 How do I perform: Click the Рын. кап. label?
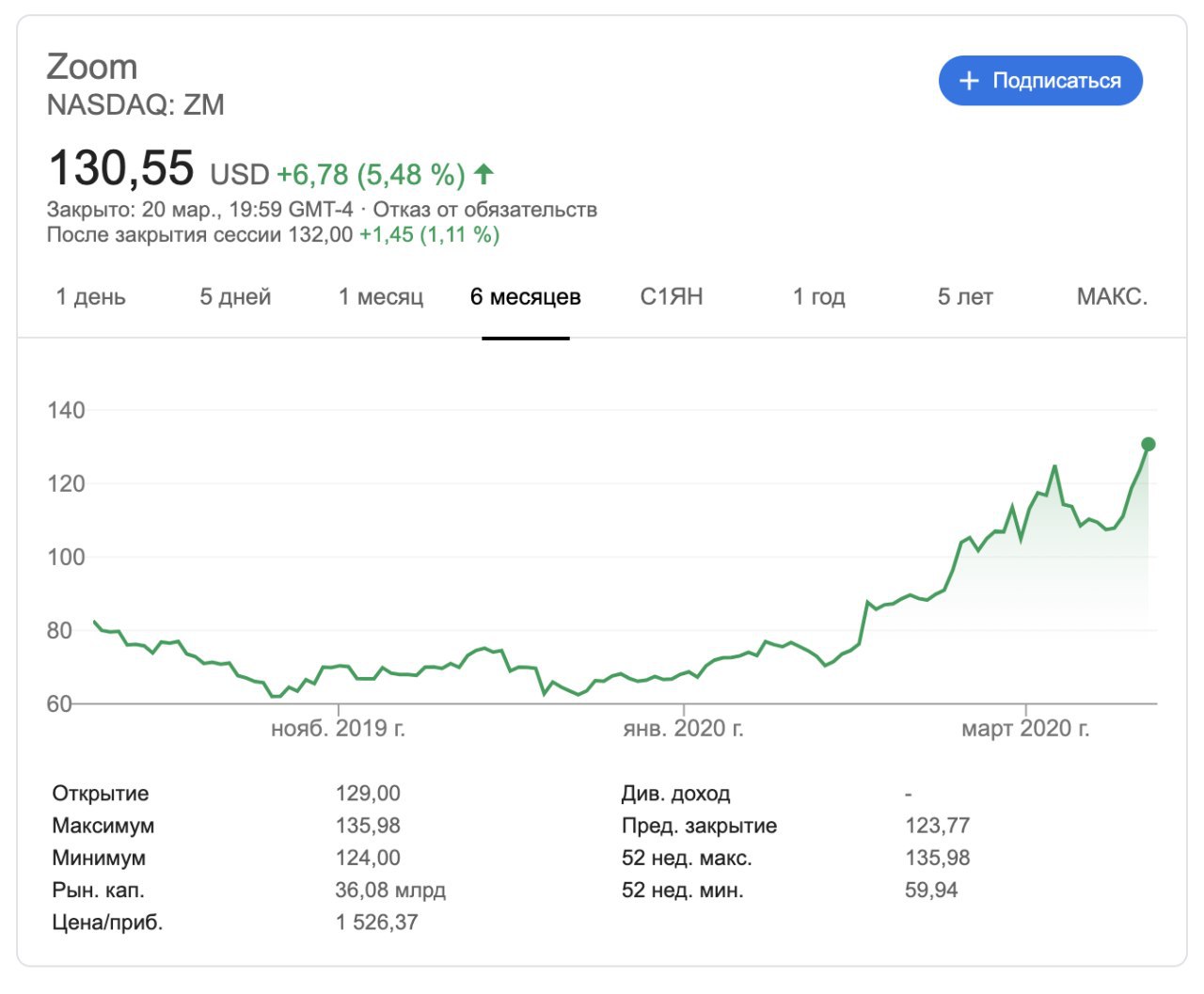pyautogui.click(x=98, y=890)
